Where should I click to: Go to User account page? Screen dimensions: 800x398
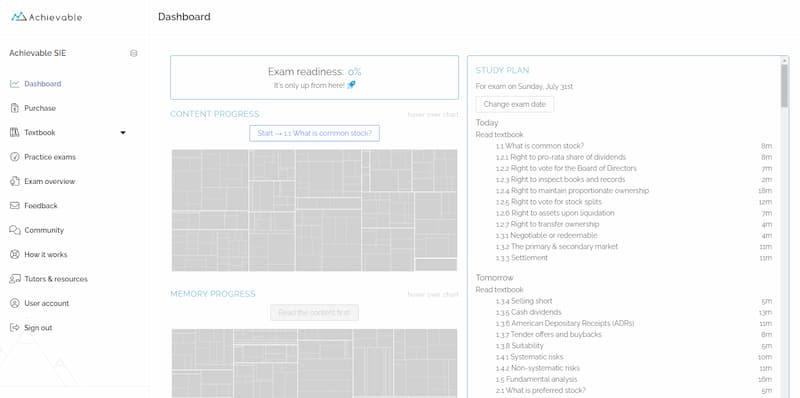(46, 303)
